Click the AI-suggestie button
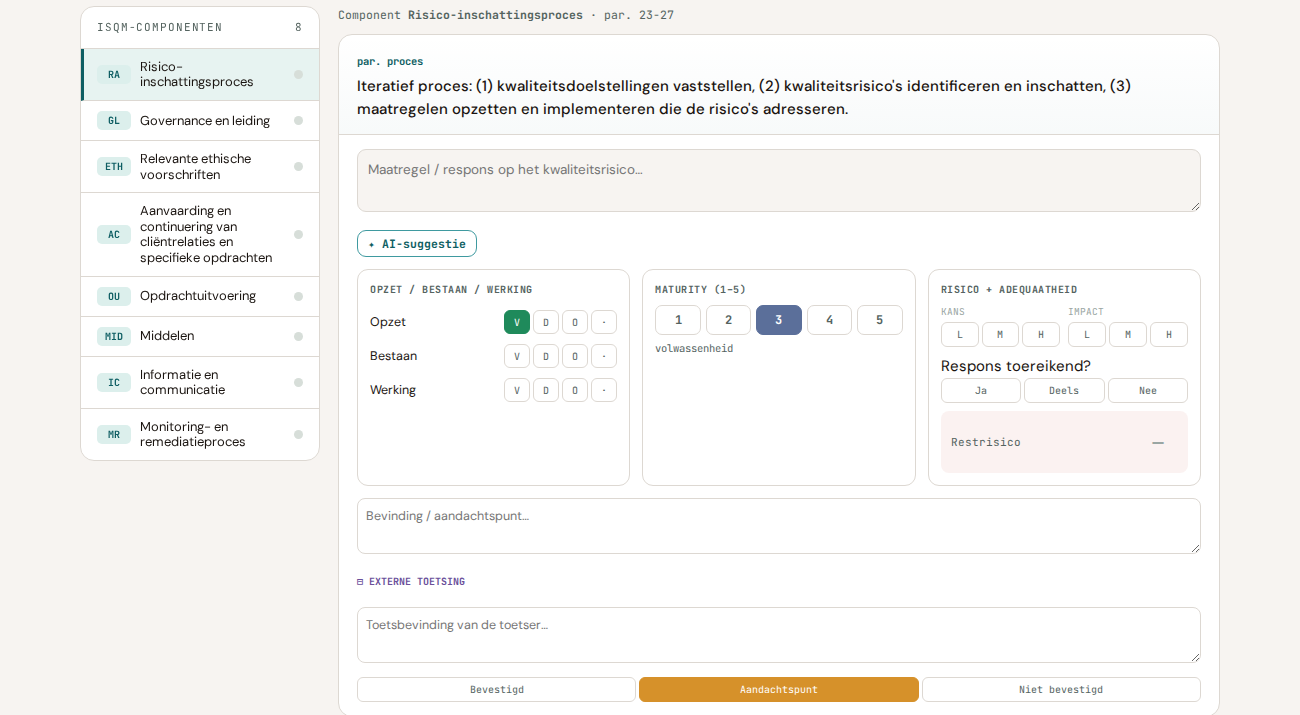The width and height of the screenshot is (1300, 715). pyautogui.click(x=417, y=244)
